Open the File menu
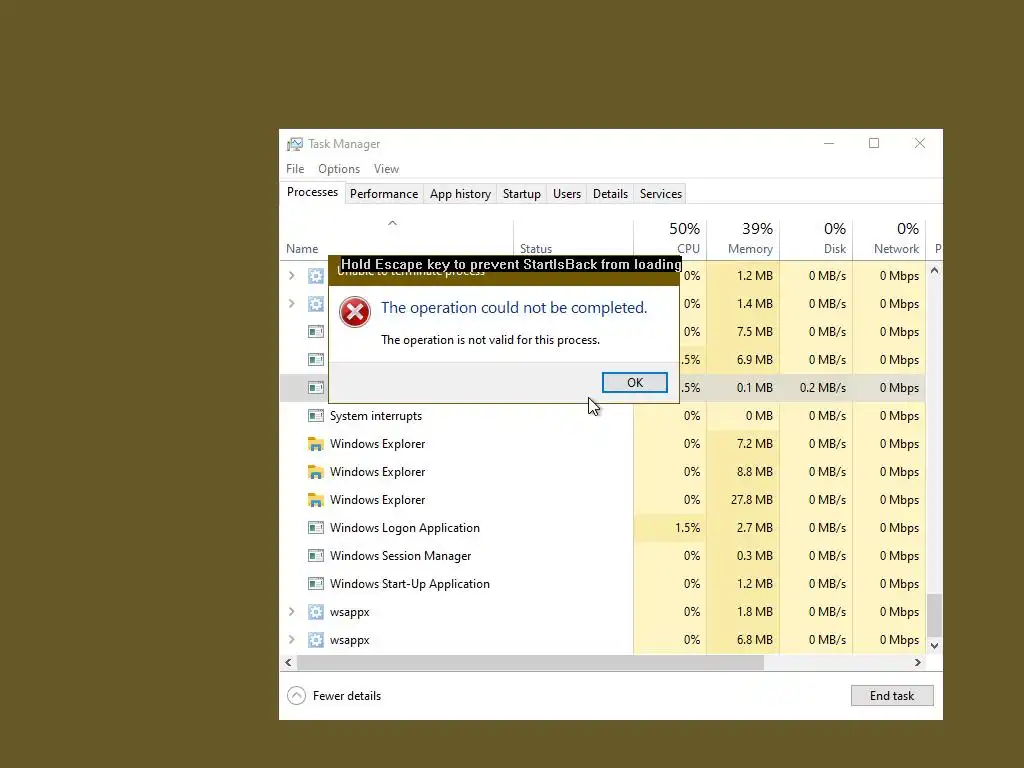Screen dimensions: 1024x768 (x=295, y=168)
